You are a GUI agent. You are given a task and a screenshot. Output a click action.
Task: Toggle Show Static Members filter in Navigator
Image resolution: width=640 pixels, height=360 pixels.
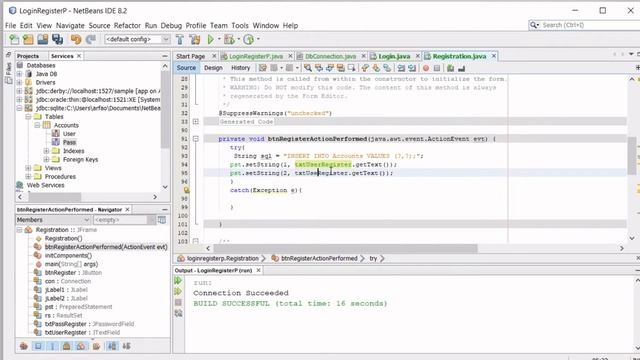click(x=52, y=346)
